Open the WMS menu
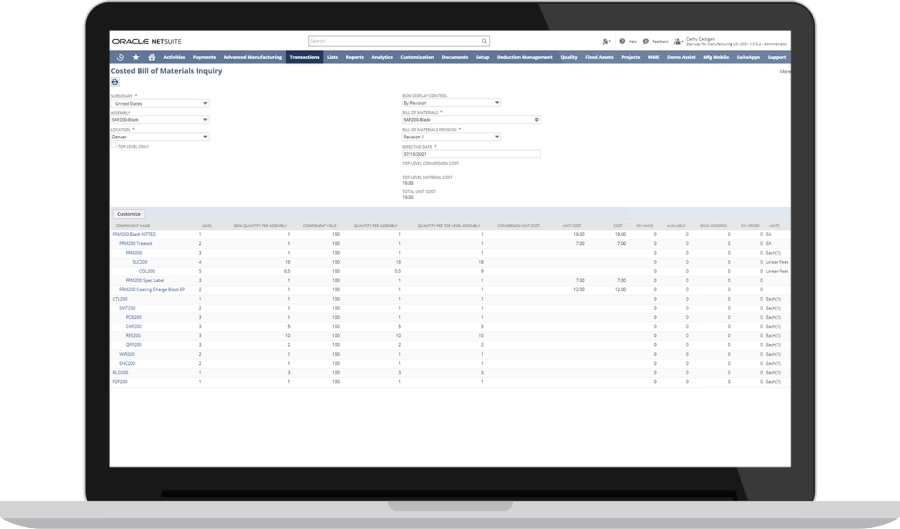This screenshot has width=900, height=529. [x=653, y=57]
